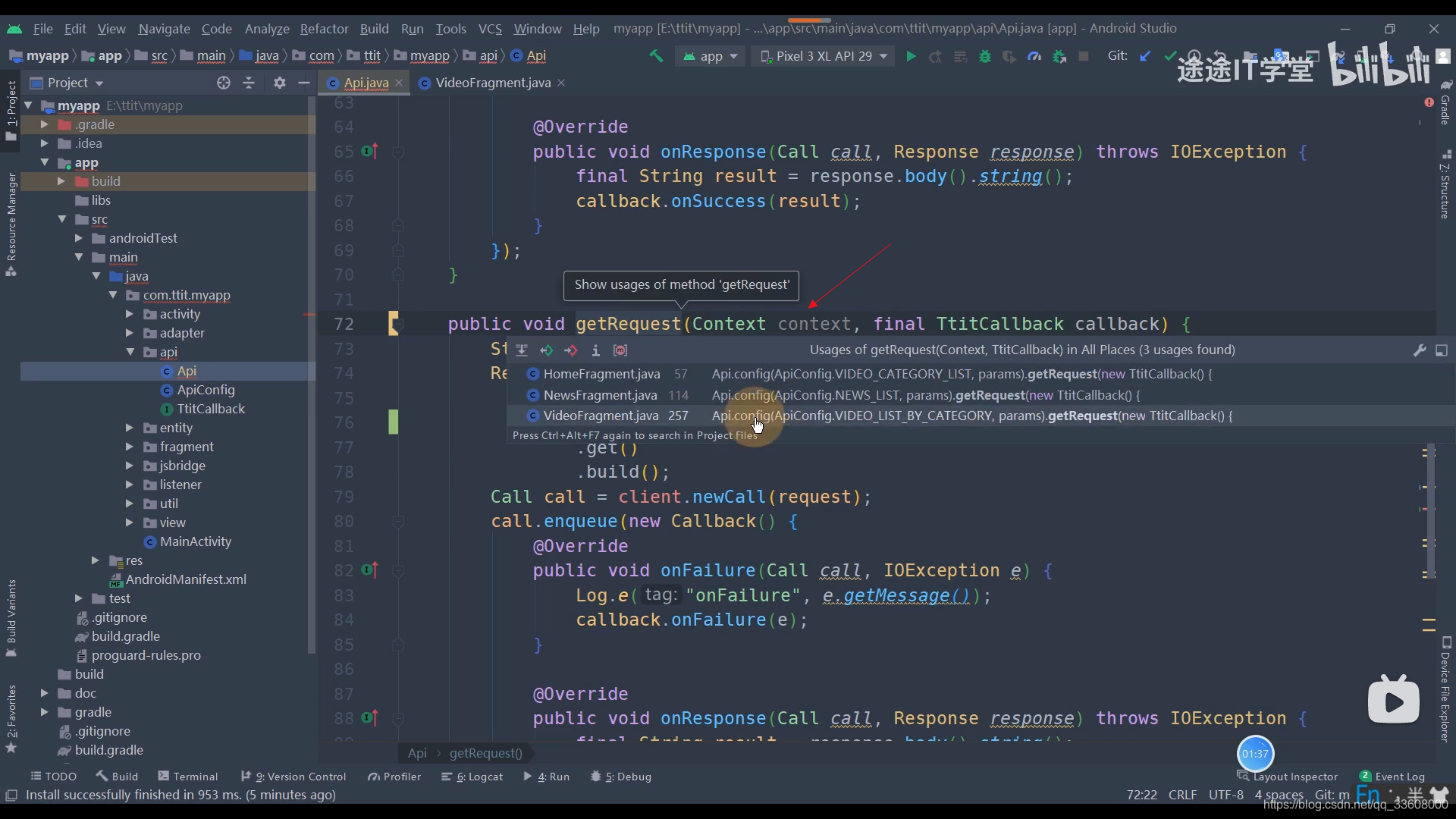1456x819 pixels.
Task: Expand the activity package arrow
Action: point(129,314)
